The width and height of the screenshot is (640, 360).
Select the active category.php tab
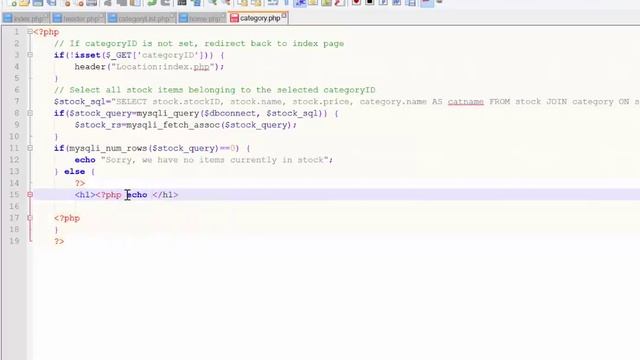click(258, 18)
